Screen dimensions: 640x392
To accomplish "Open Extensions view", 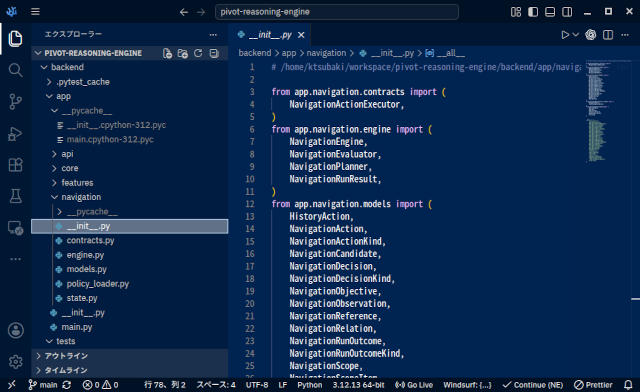I will [16, 165].
